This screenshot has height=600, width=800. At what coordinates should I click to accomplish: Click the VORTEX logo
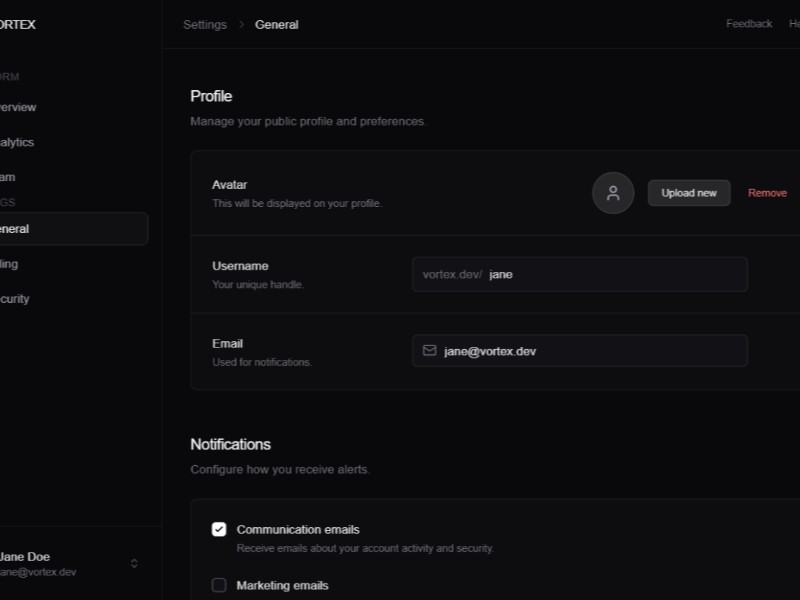coord(17,24)
